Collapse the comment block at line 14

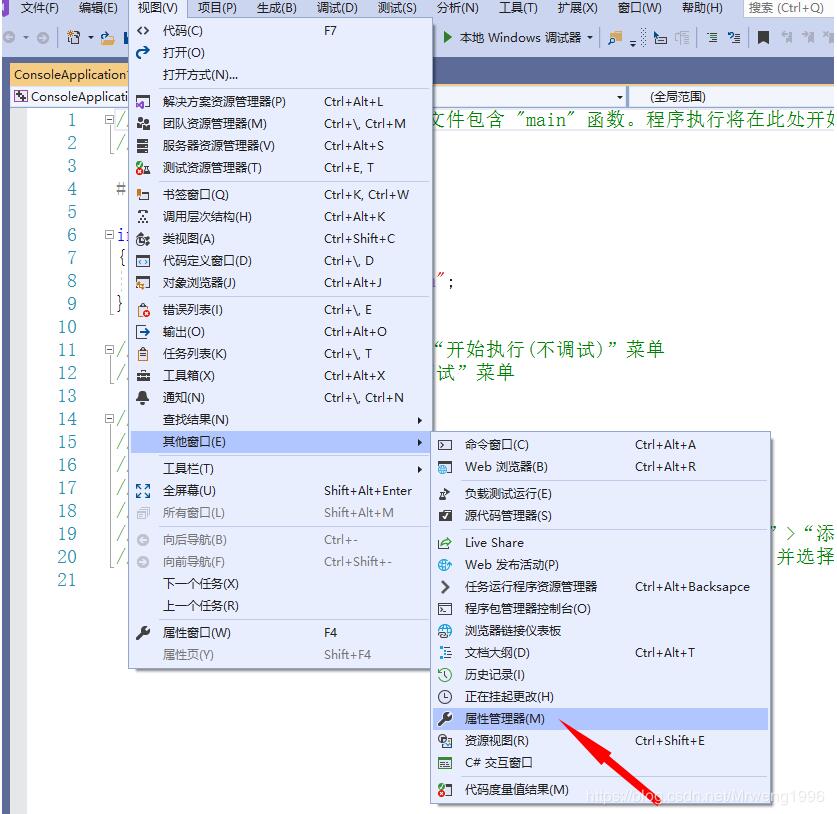tap(109, 418)
